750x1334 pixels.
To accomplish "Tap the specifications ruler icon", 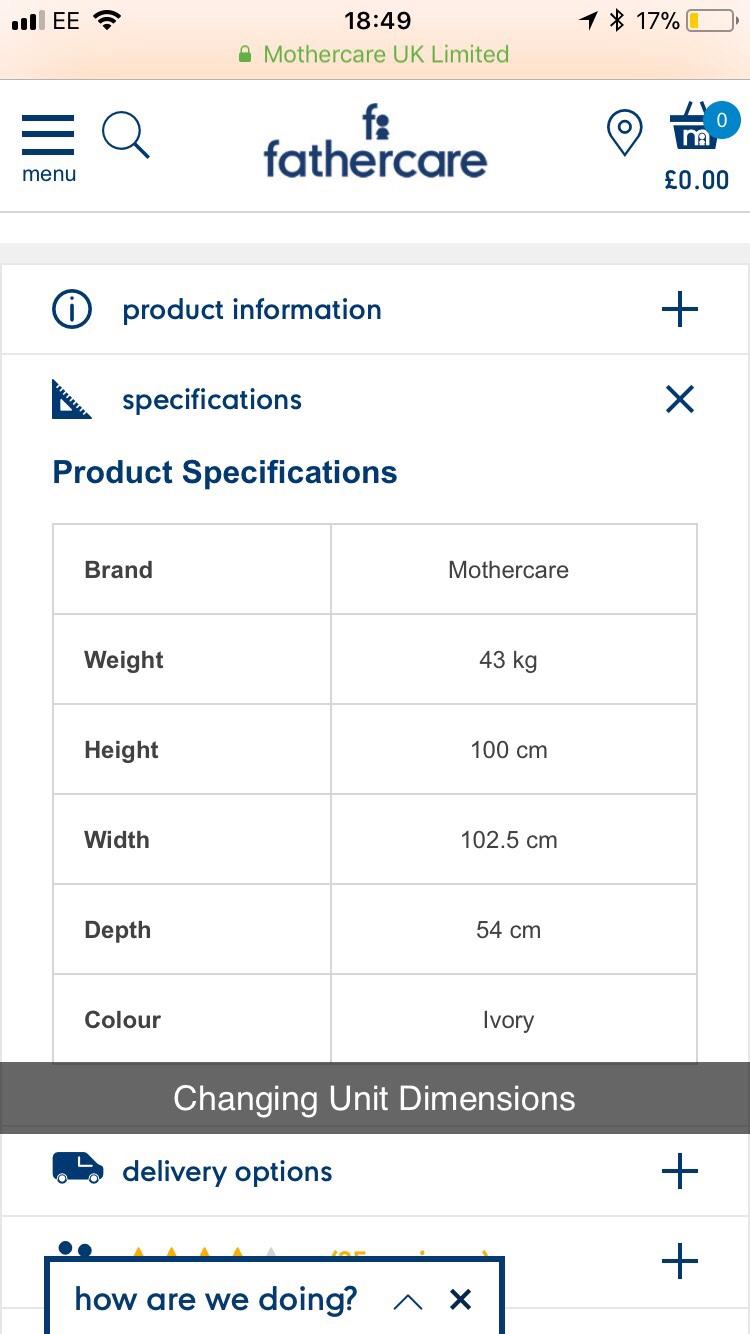I will point(72,400).
